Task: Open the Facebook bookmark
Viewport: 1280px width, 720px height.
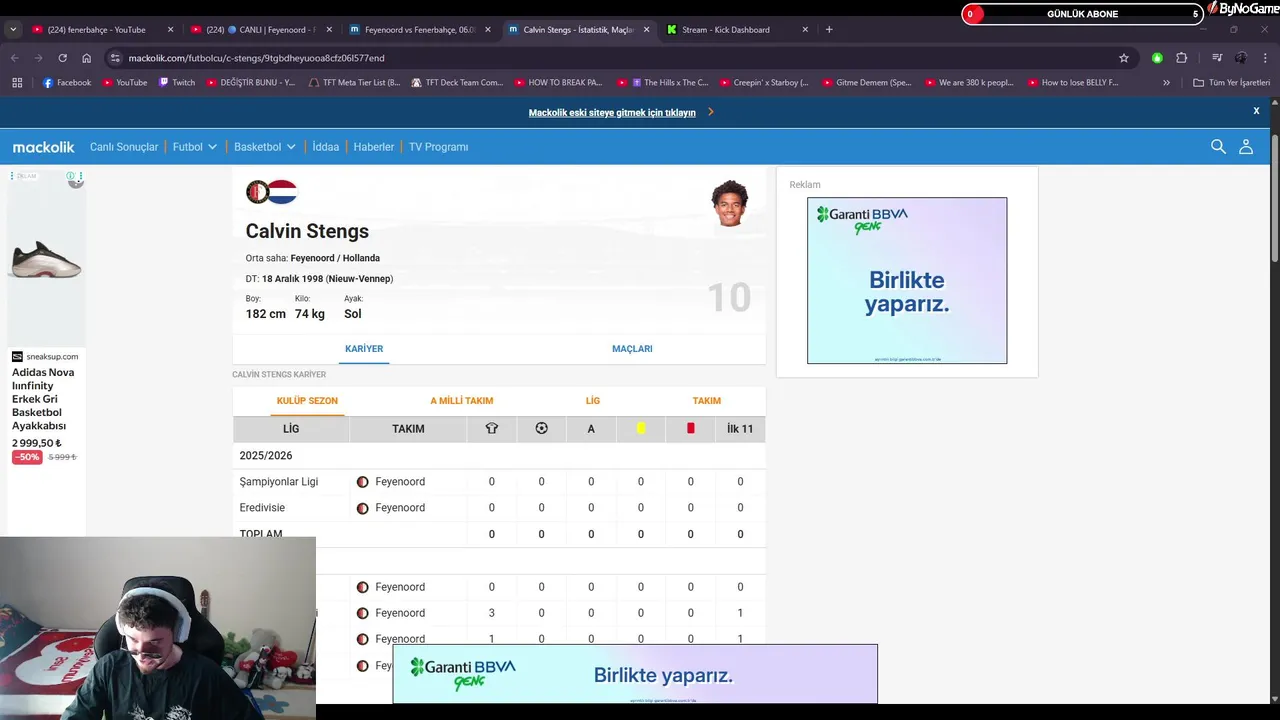Action: (66, 83)
